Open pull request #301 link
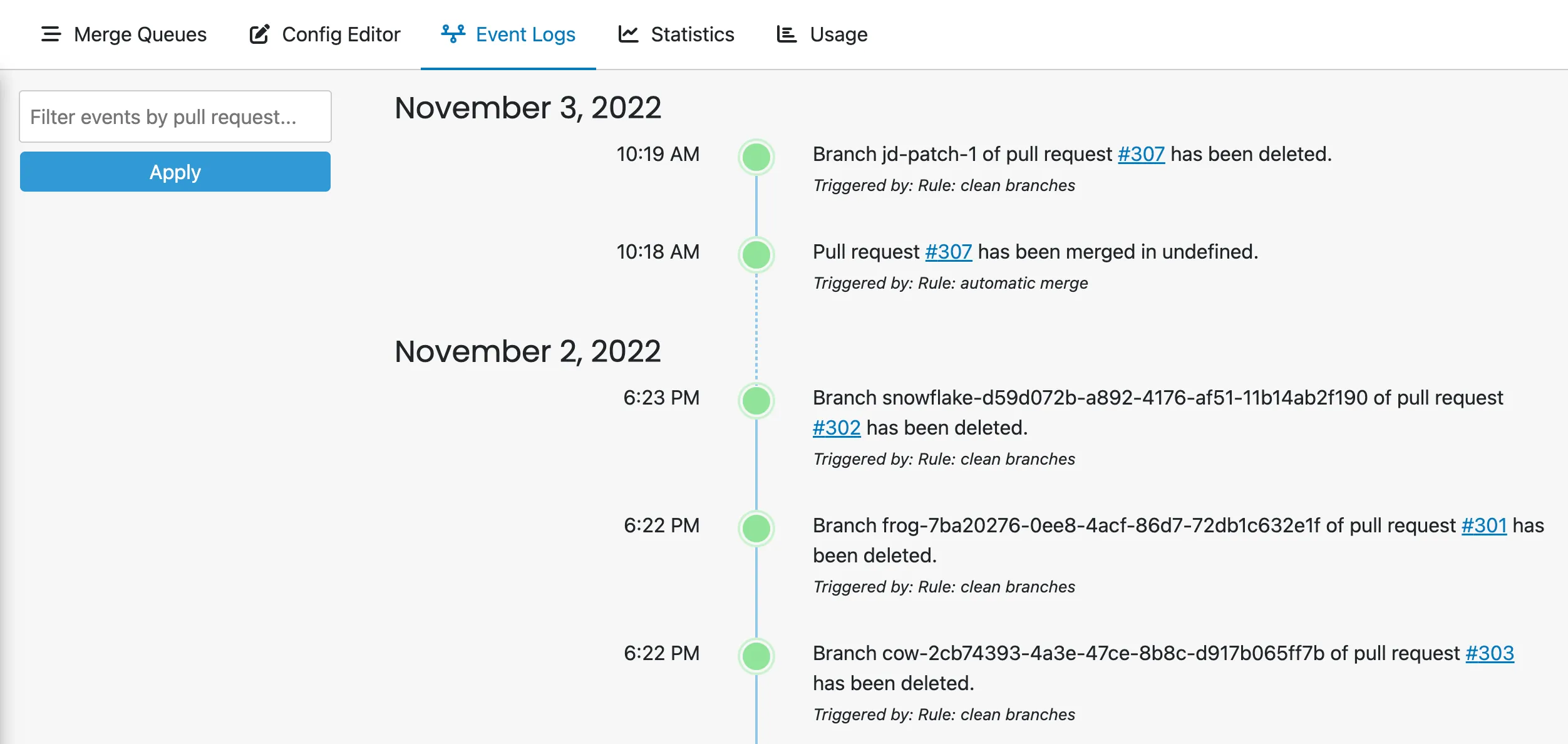This screenshot has width=1568, height=744. pos(1483,525)
